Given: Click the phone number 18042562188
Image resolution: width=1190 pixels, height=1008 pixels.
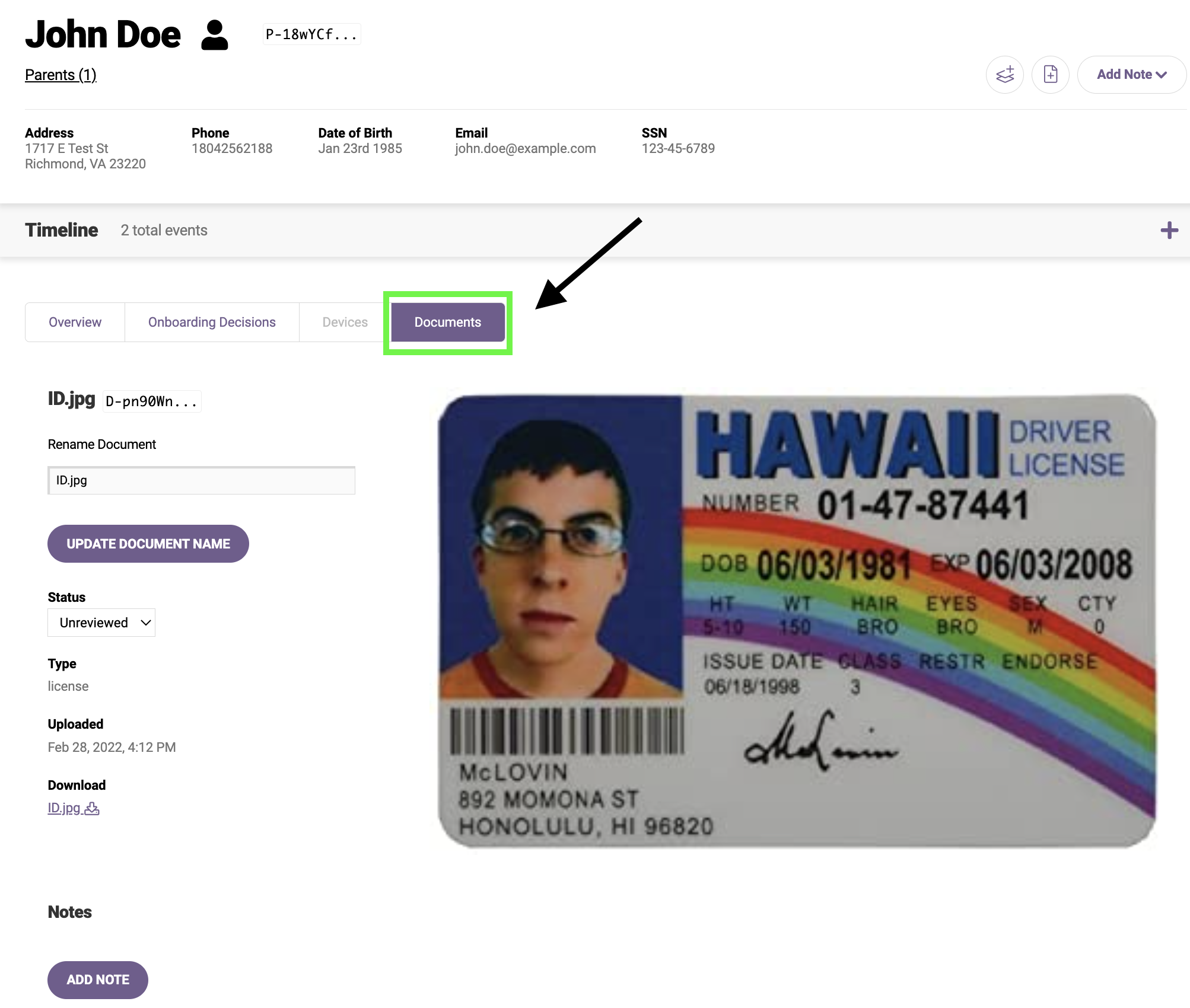Looking at the screenshot, I should click(x=232, y=148).
